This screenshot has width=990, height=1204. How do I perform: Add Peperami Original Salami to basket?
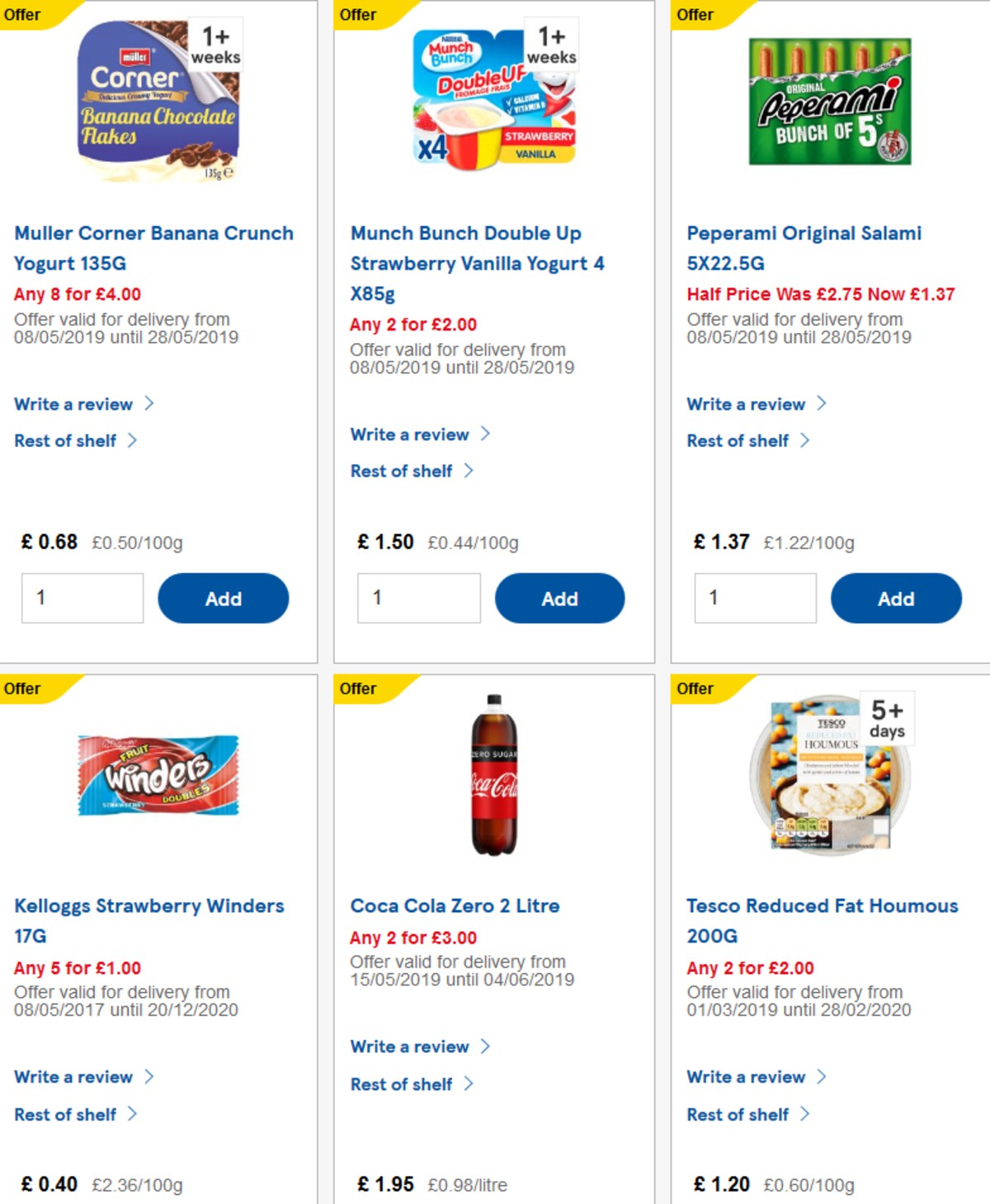(x=896, y=599)
